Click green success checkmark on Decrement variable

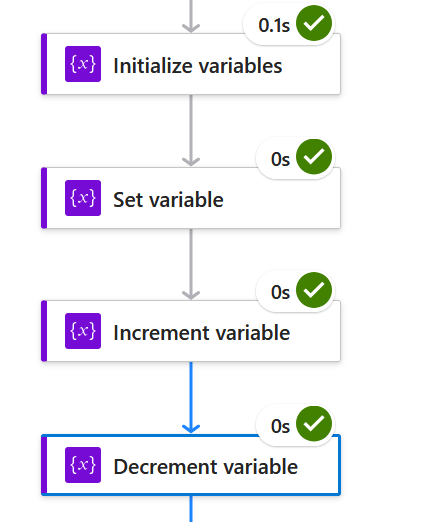[x=314, y=424]
